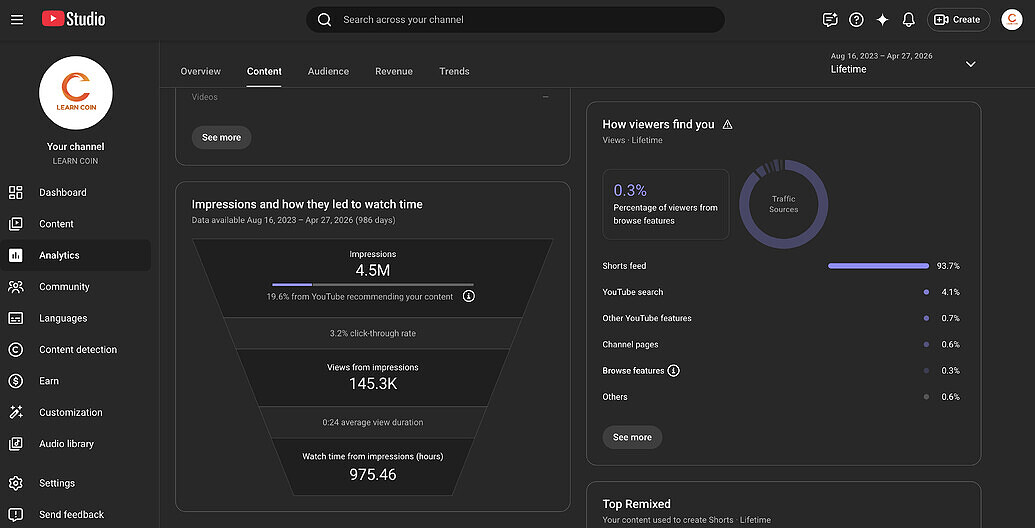Image resolution: width=1035 pixels, height=528 pixels.
Task: Open the hamburger navigation menu
Action: coord(17,20)
